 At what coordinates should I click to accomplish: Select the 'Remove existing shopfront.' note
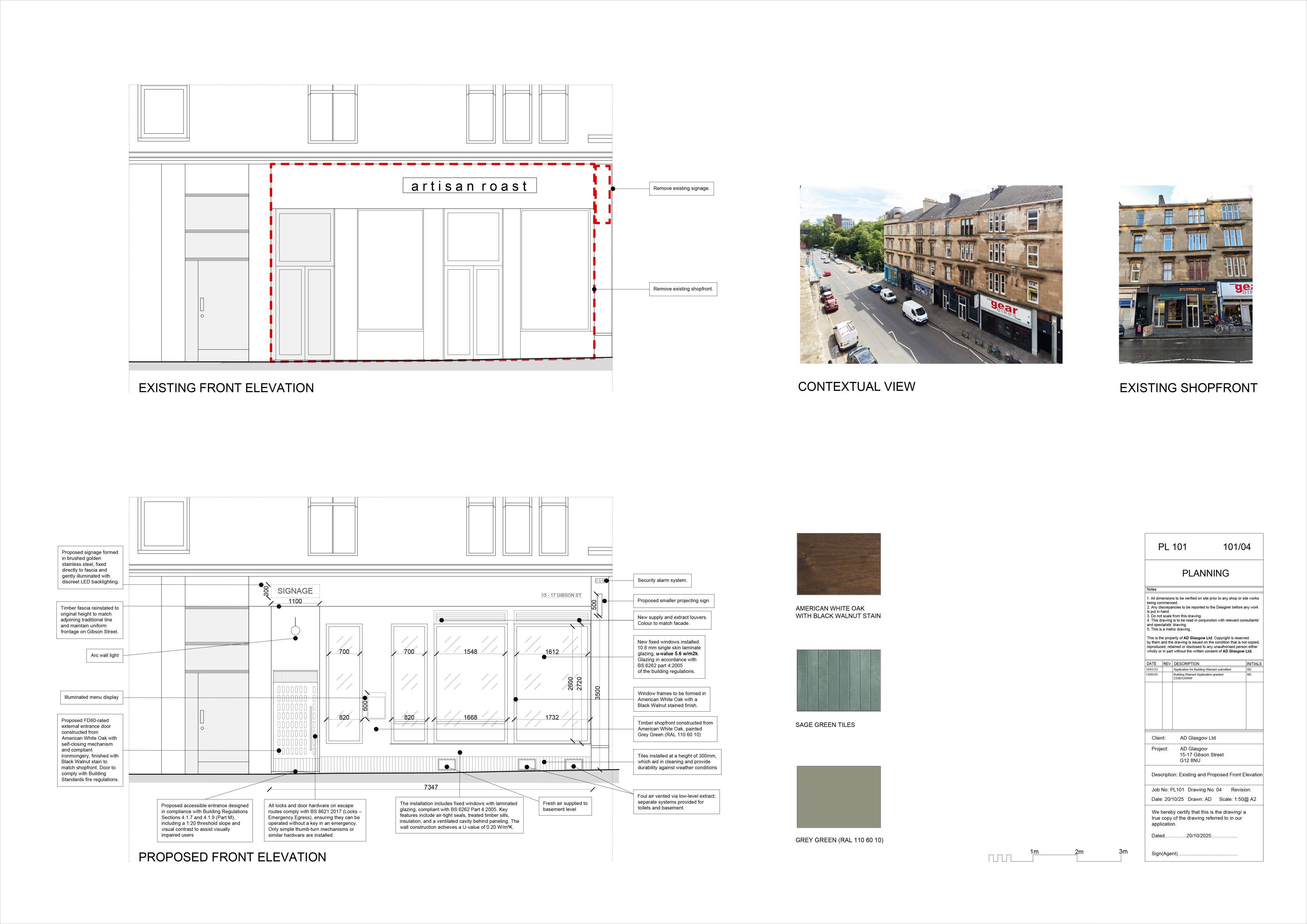point(683,289)
